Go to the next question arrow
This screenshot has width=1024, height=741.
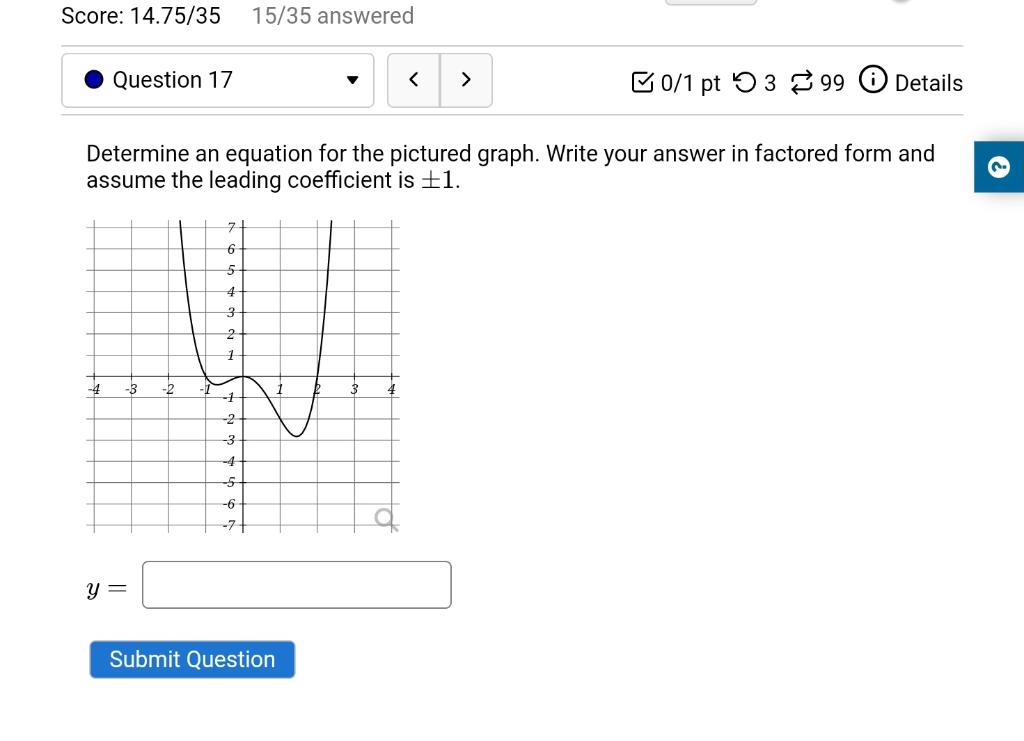tap(466, 80)
